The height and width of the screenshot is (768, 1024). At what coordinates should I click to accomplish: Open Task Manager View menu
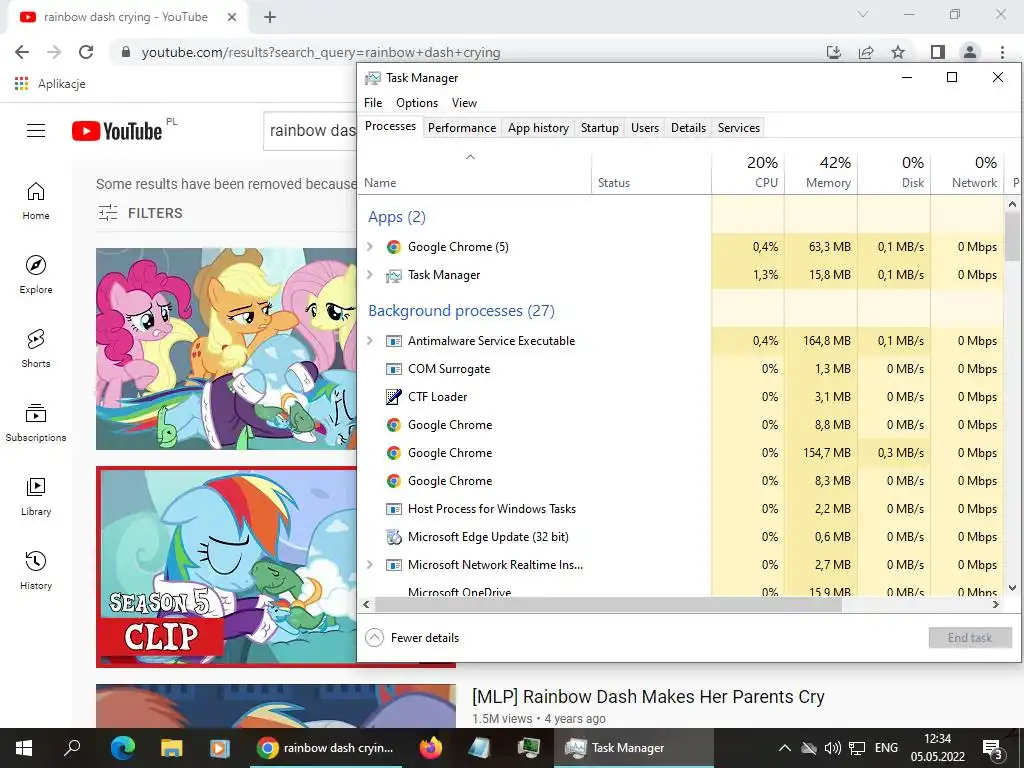click(x=464, y=103)
